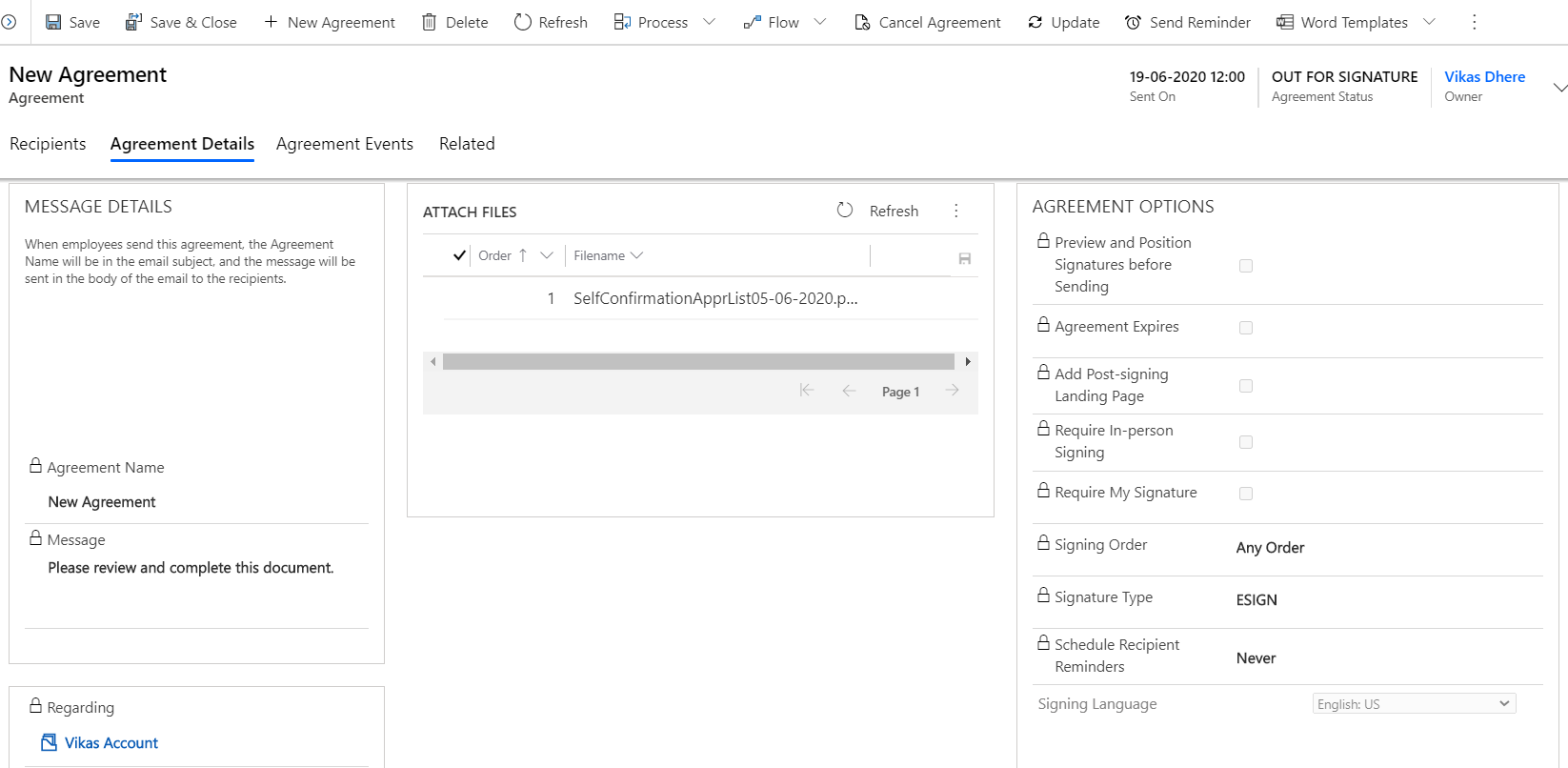Expand the header details chevron near Owner
This screenshot has width=1568, height=768.
(1559, 88)
